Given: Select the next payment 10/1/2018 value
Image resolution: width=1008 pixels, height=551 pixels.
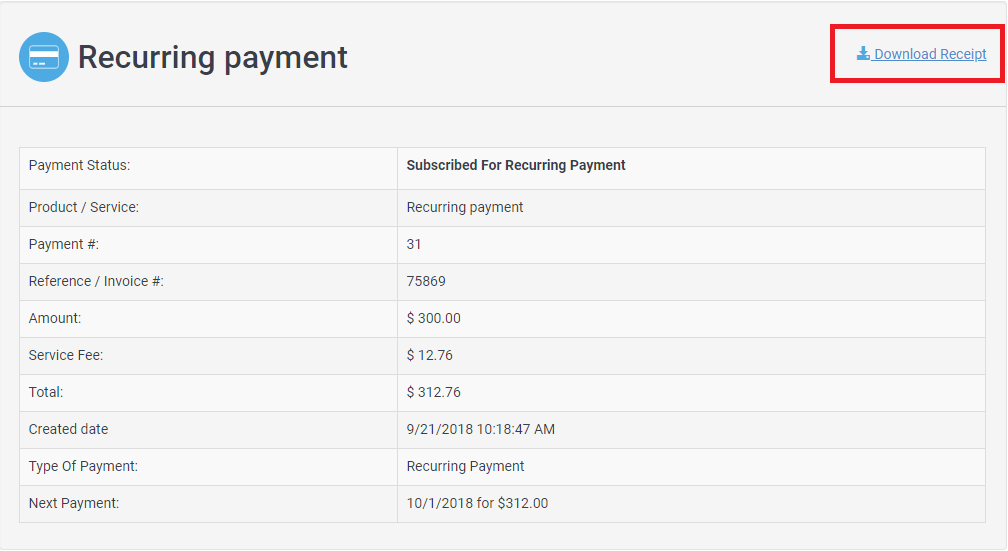Looking at the screenshot, I should point(477,503).
